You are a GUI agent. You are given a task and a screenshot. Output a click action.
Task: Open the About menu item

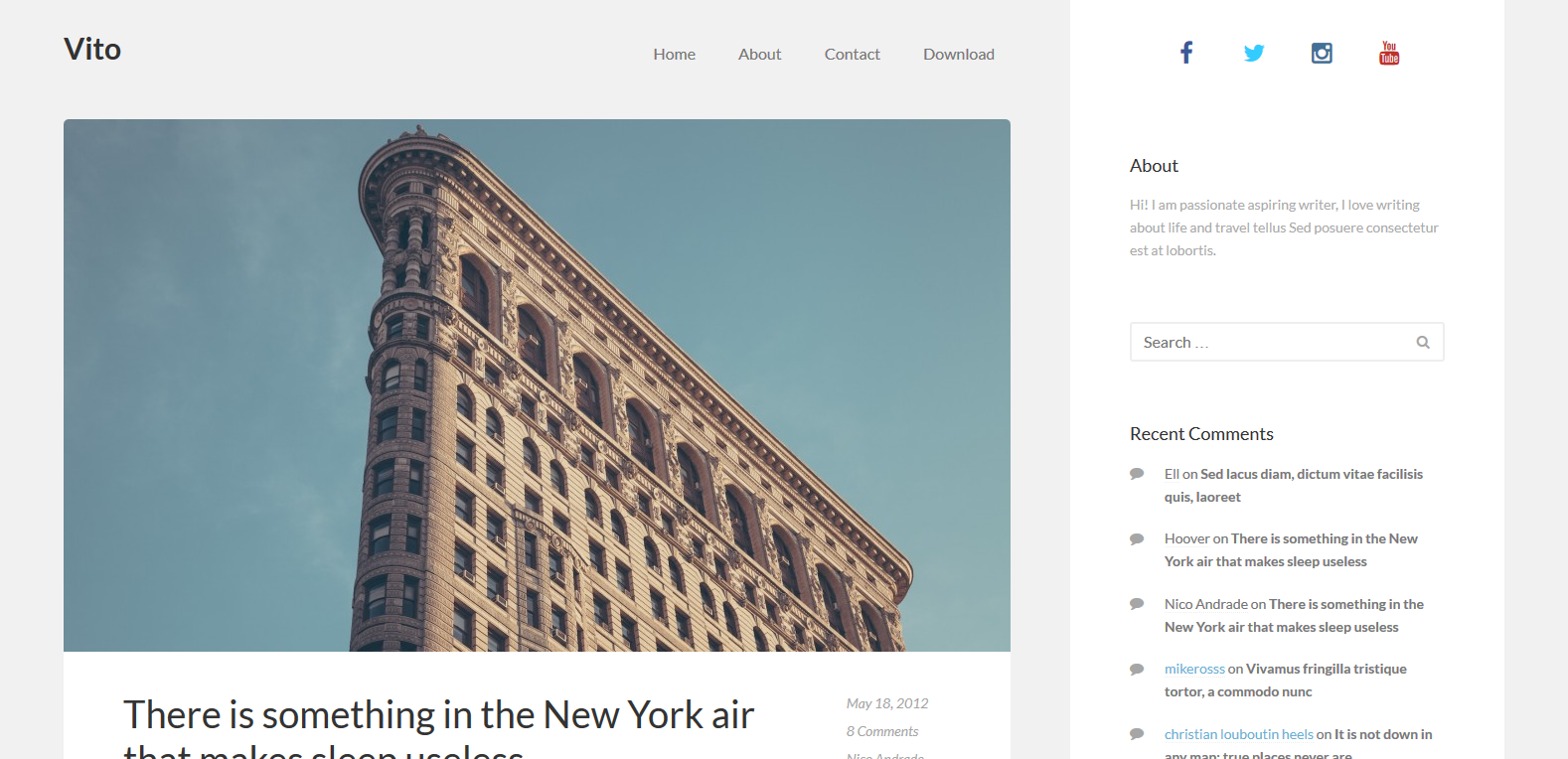click(759, 55)
